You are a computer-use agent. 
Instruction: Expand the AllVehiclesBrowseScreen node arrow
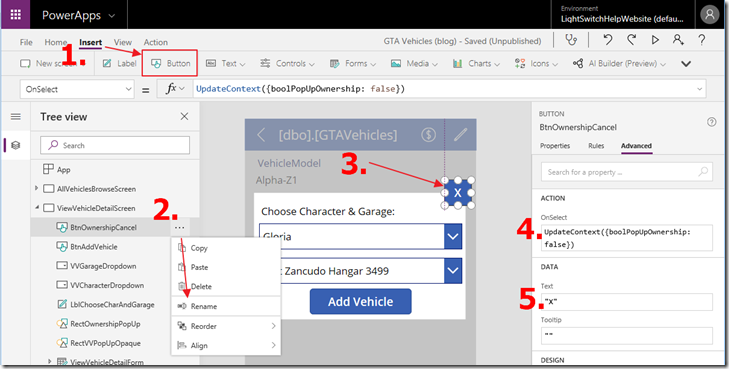(x=36, y=189)
